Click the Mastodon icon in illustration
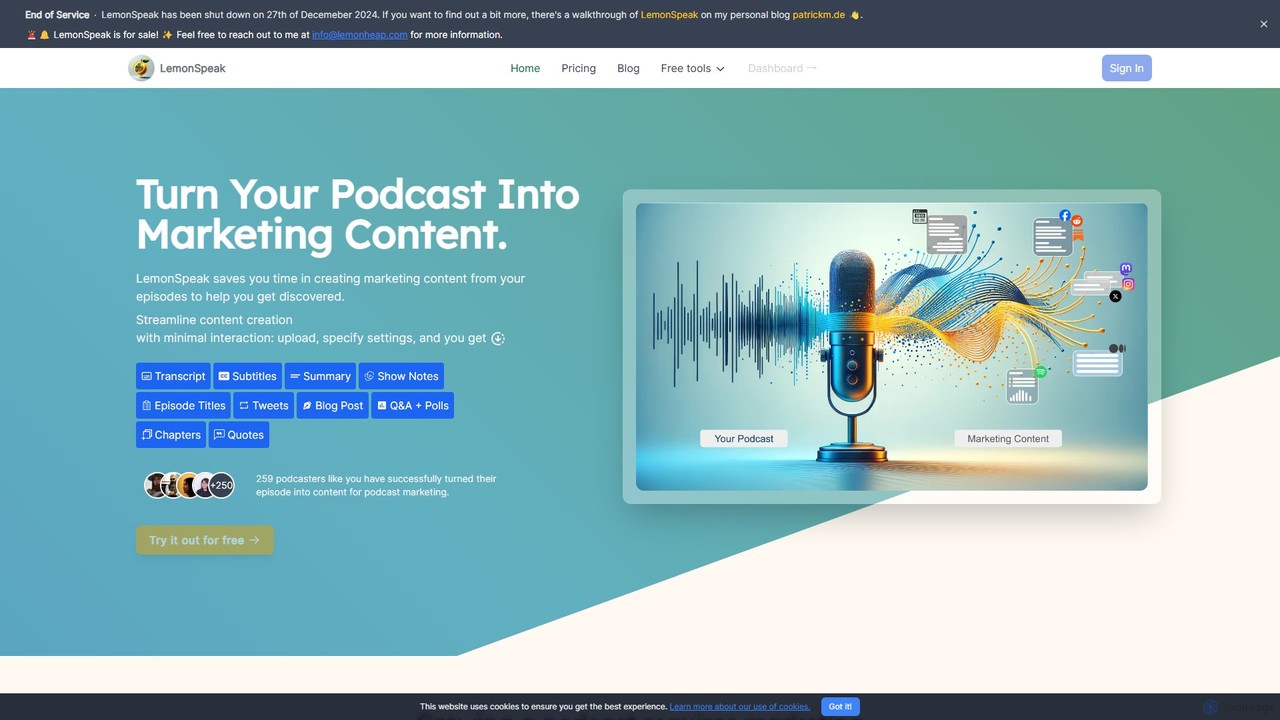1280x720 pixels. point(1127,269)
